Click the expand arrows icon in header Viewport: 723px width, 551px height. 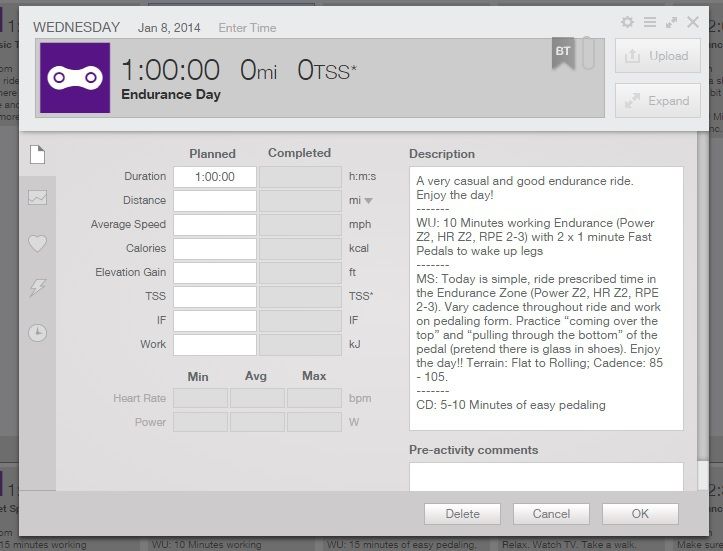pyautogui.click(x=671, y=22)
